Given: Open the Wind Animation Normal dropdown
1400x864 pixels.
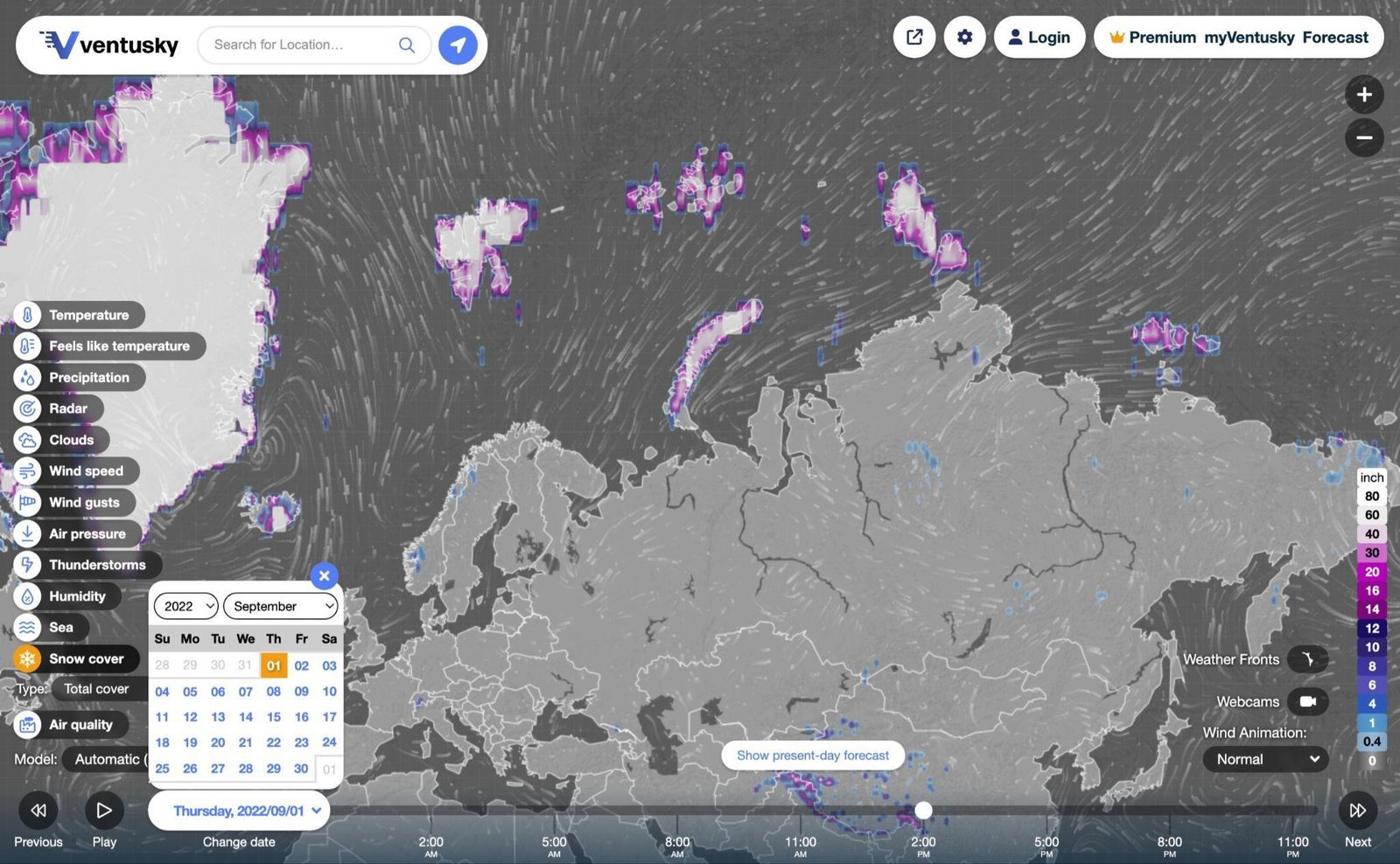Looking at the screenshot, I should pos(1266,759).
